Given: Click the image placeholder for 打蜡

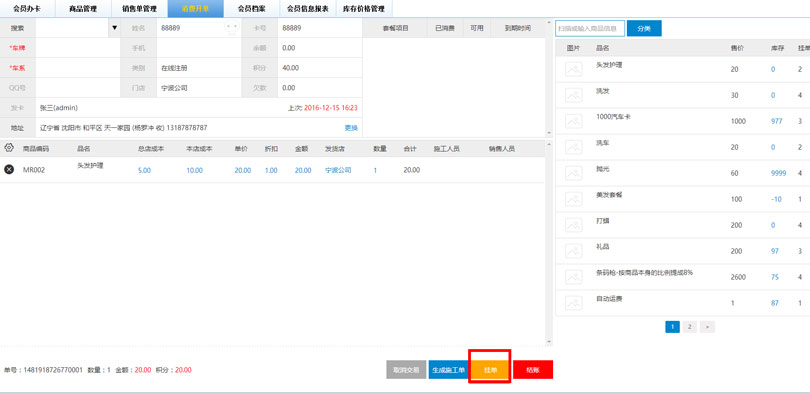Looking at the screenshot, I should (574, 225).
